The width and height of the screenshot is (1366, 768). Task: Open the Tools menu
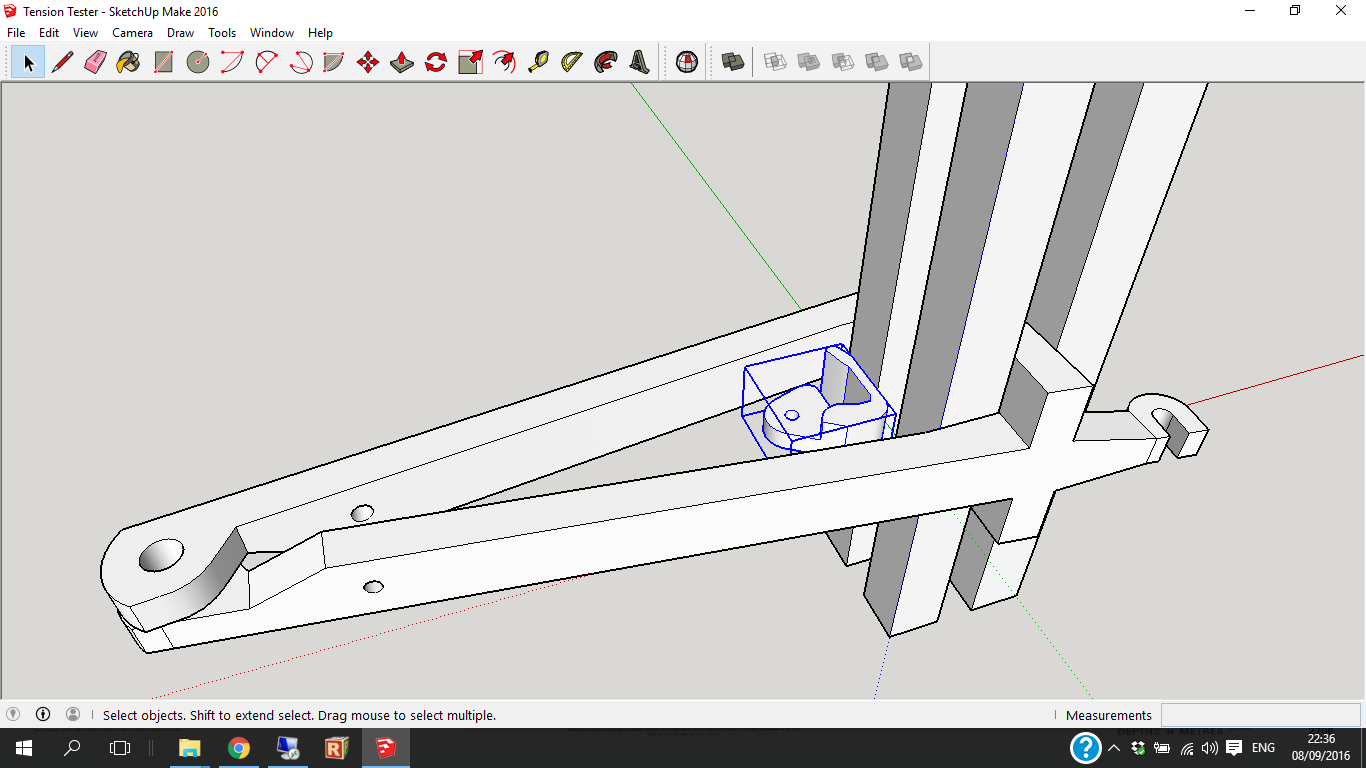[x=222, y=33]
